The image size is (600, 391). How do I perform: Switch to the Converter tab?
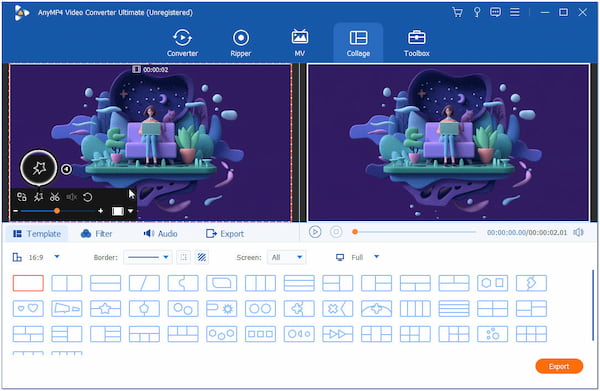click(x=183, y=42)
